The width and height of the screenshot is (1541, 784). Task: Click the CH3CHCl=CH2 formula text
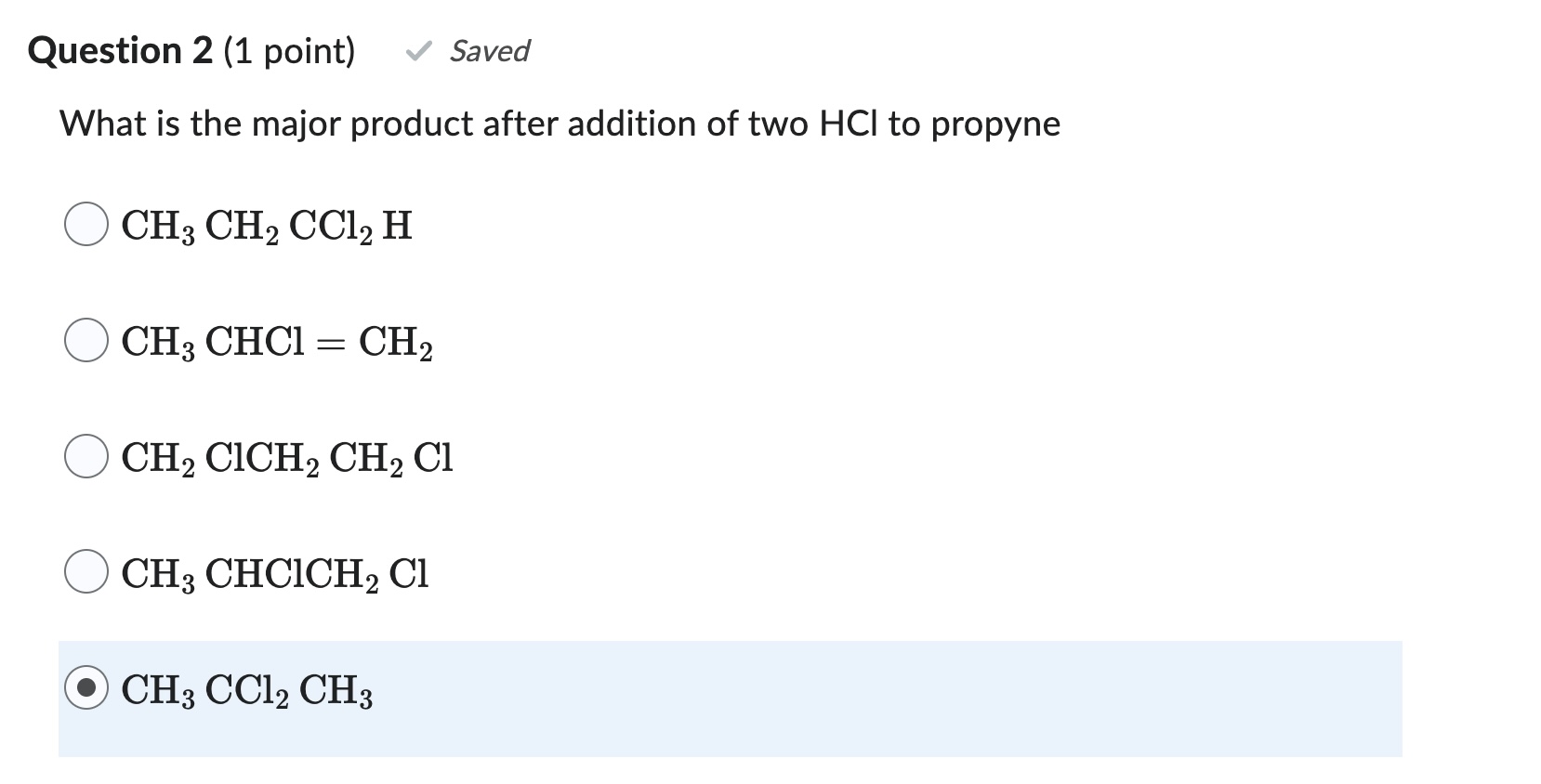click(276, 344)
